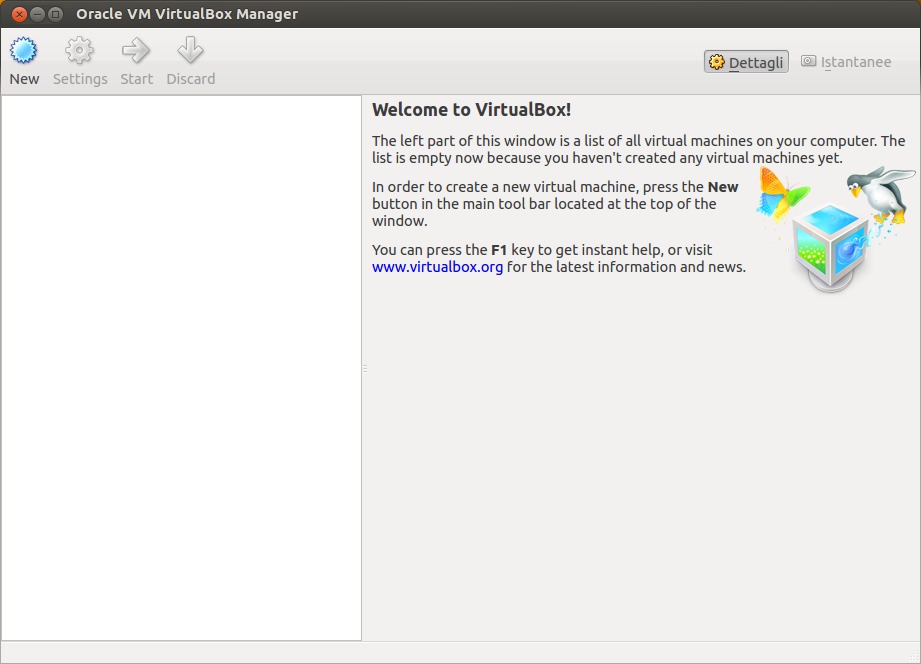921x664 pixels.
Task: Click the Welcome to VirtualBox! heading
Action: 472,110
